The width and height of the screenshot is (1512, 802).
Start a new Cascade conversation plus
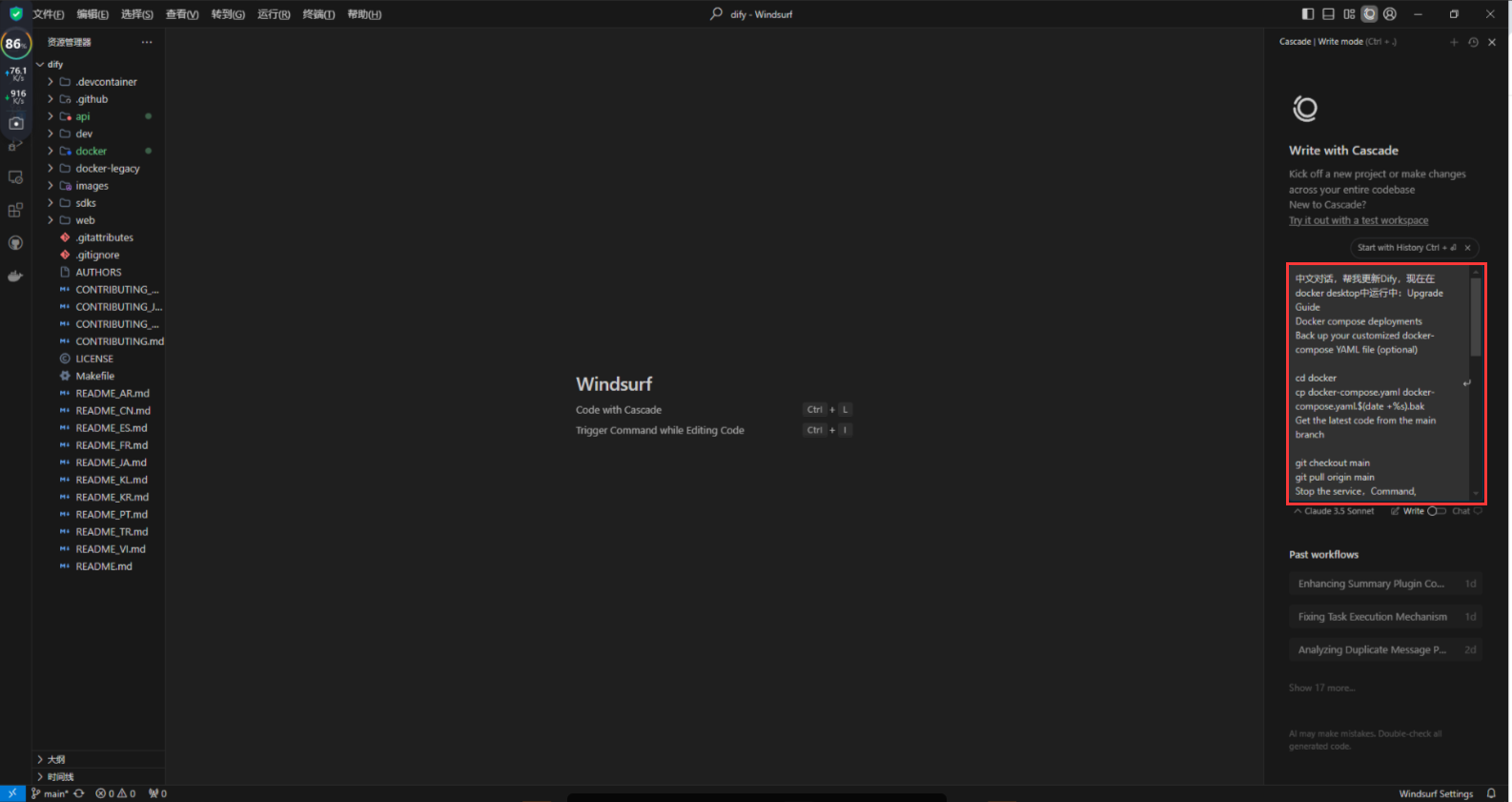click(x=1454, y=42)
